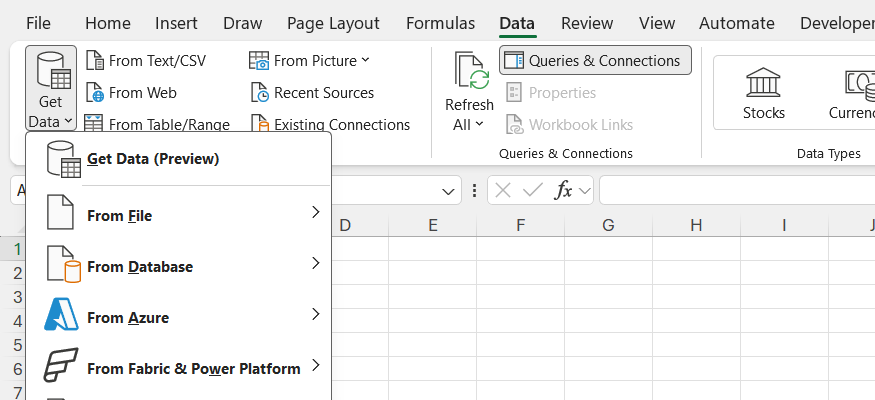The image size is (875, 400).
Task: Click the From File chevron arrow
Action: (x=316, y=212)
